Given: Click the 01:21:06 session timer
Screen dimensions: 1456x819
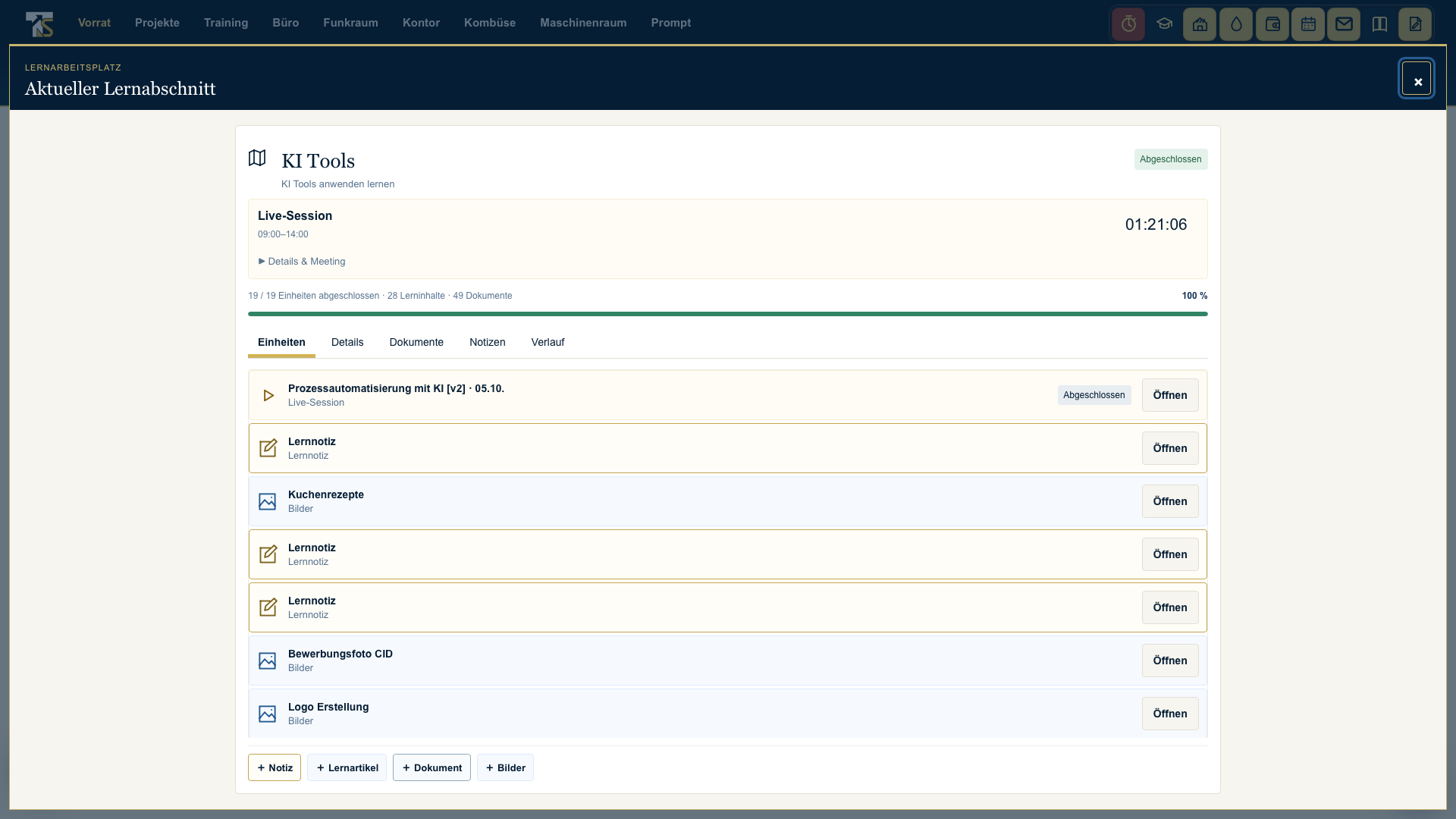Looking at the screenshot, I should point(1156,224).
